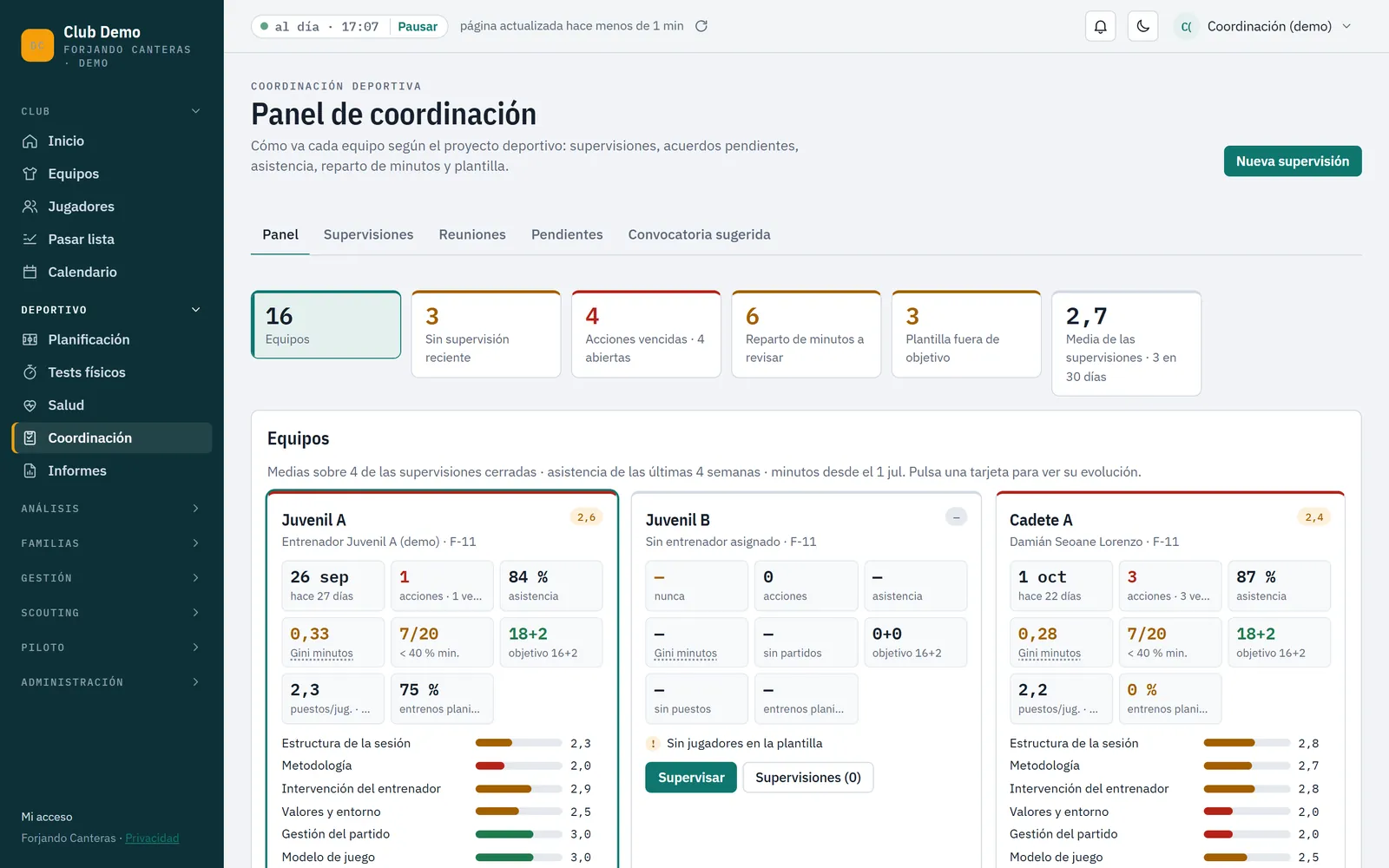Switch to the Convocatoria sugerida tab
Screen dimensions: 1389x868
click(699, 234)
